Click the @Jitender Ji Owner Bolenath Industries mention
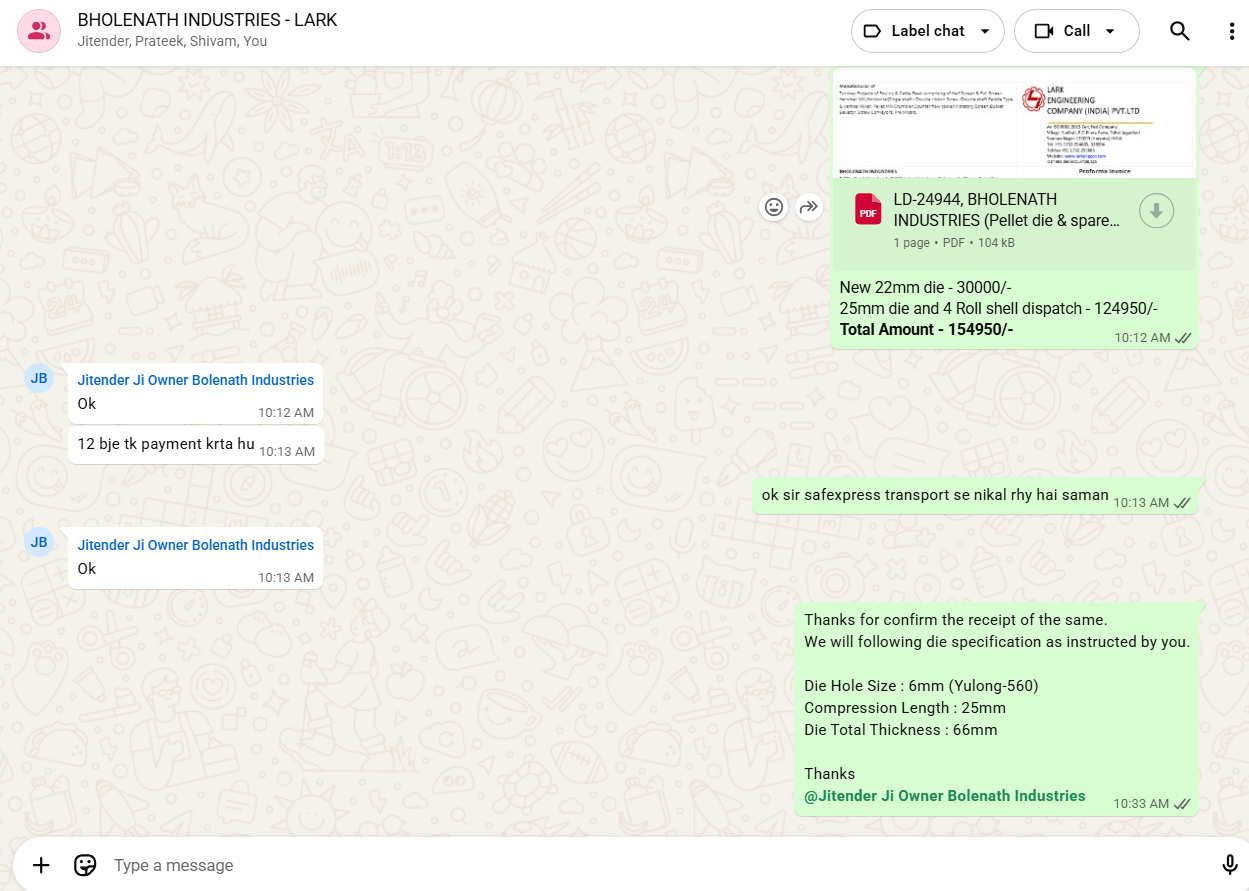Screen dimensions: 1249x891 [944, 796]
